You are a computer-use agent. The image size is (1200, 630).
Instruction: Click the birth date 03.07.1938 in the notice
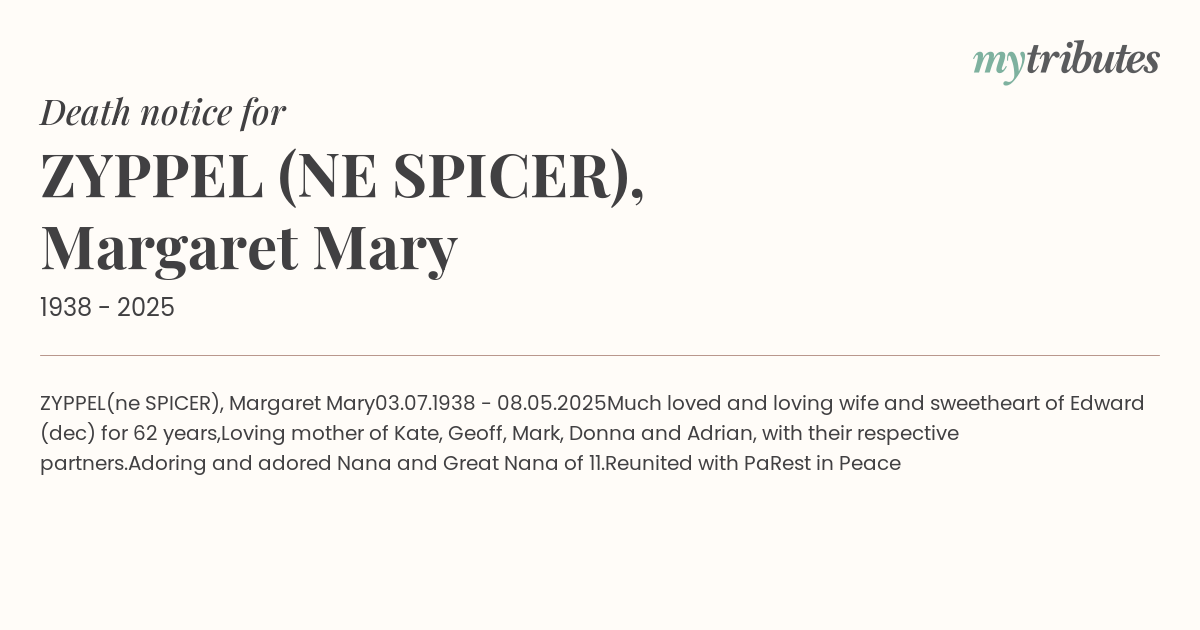(x=426, y=404)
